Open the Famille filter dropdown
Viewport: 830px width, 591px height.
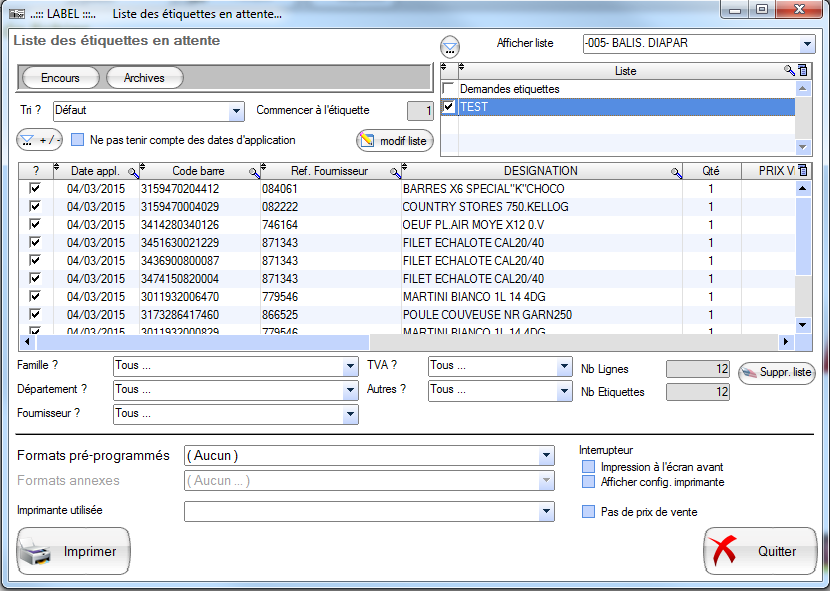[x=350, y=367]
